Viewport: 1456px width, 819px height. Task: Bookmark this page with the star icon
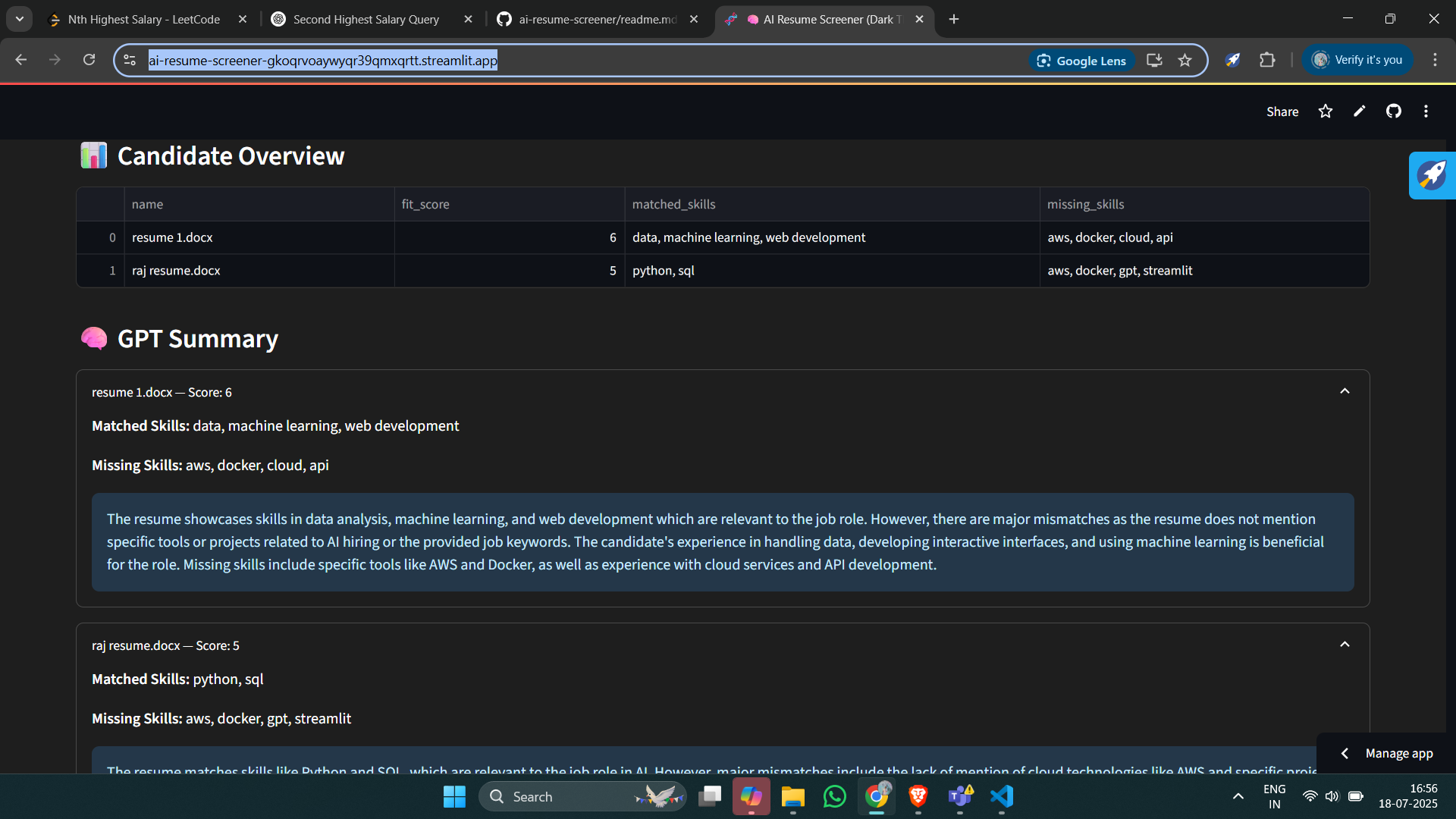coord(1185,61)
